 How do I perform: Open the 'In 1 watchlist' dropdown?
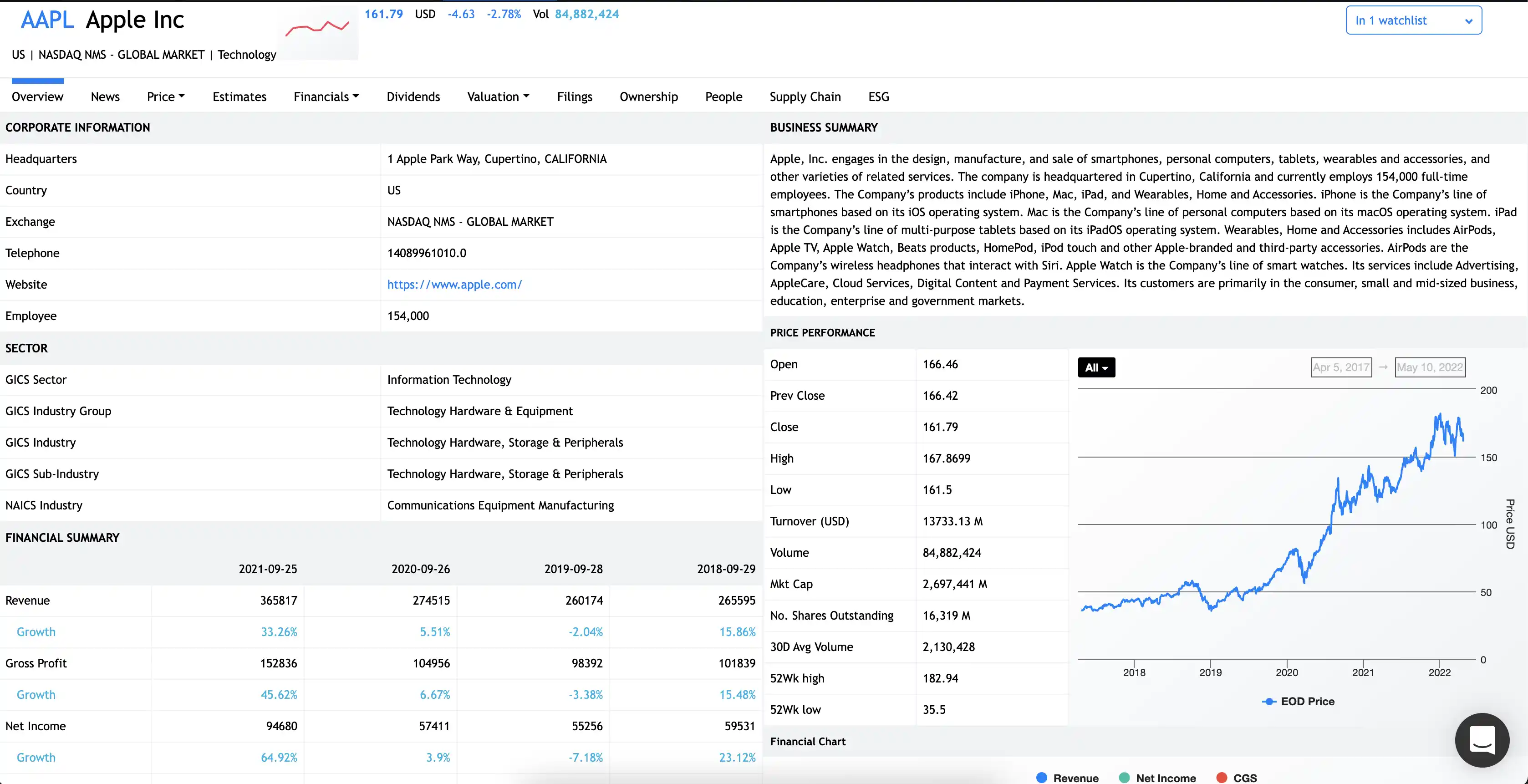(x=1414, y=20)
